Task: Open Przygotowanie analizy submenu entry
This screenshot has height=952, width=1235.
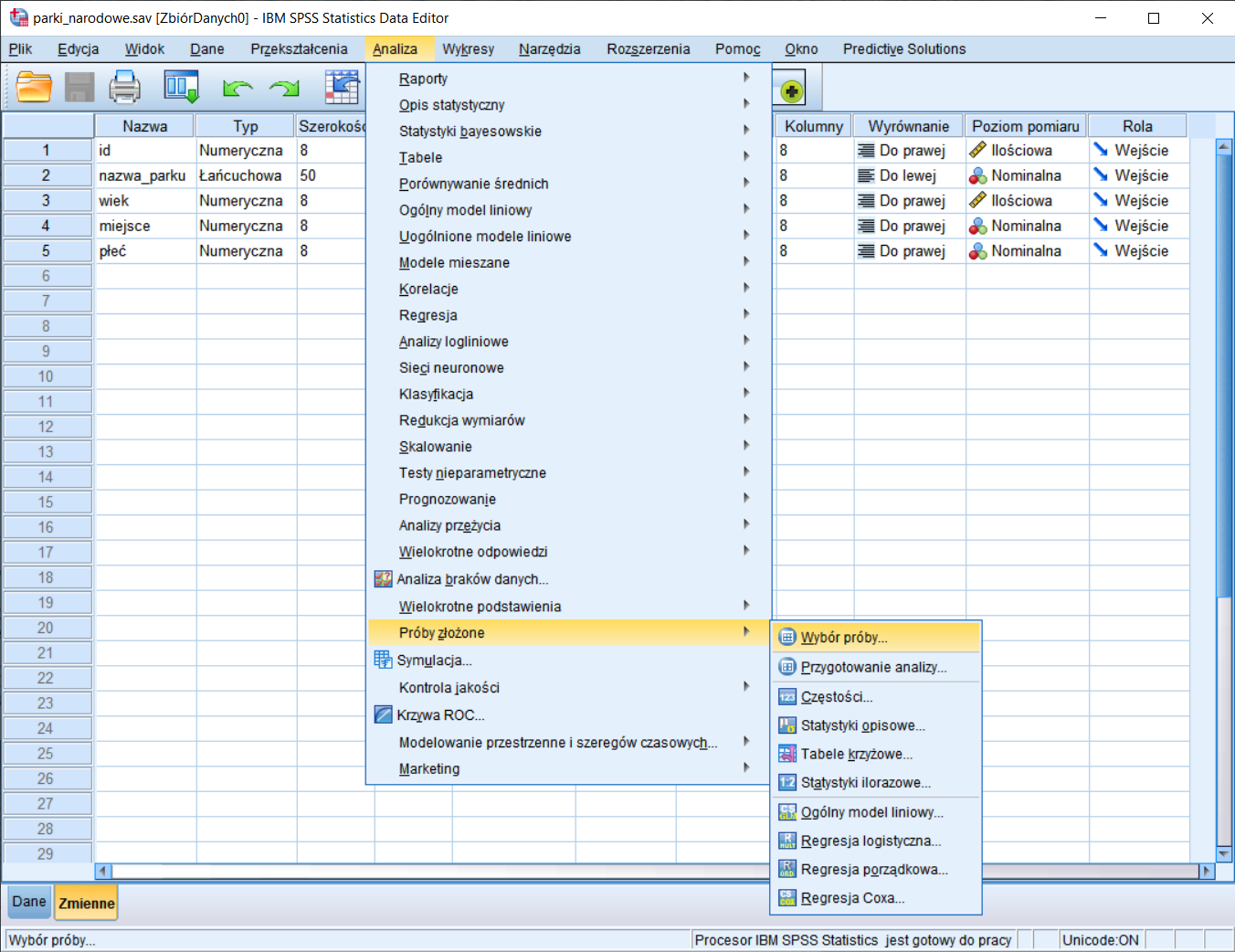Action: [x=876, y=667]
